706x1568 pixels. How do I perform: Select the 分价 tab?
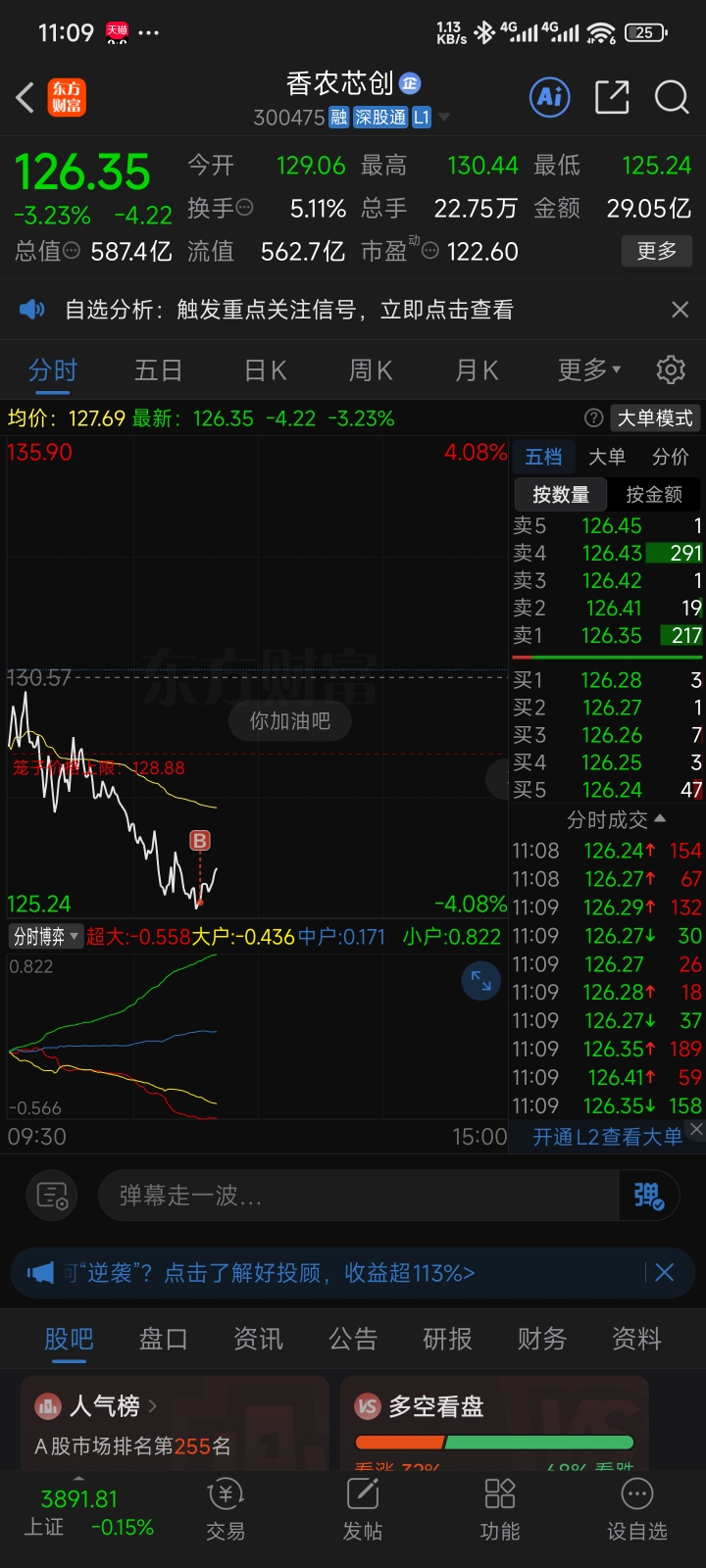(x=671, y=457)
